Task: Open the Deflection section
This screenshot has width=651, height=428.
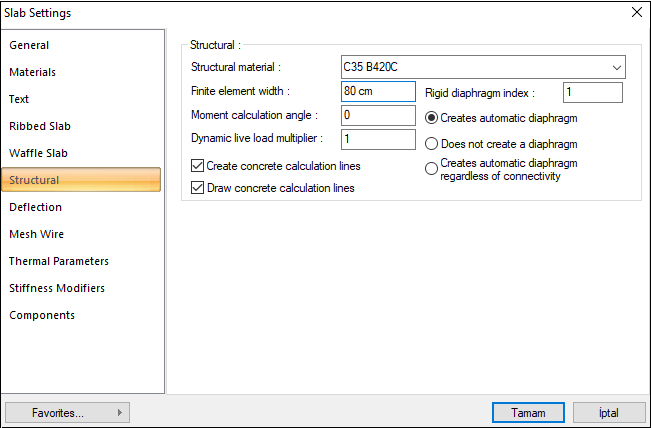Action: tap(35, 207)
